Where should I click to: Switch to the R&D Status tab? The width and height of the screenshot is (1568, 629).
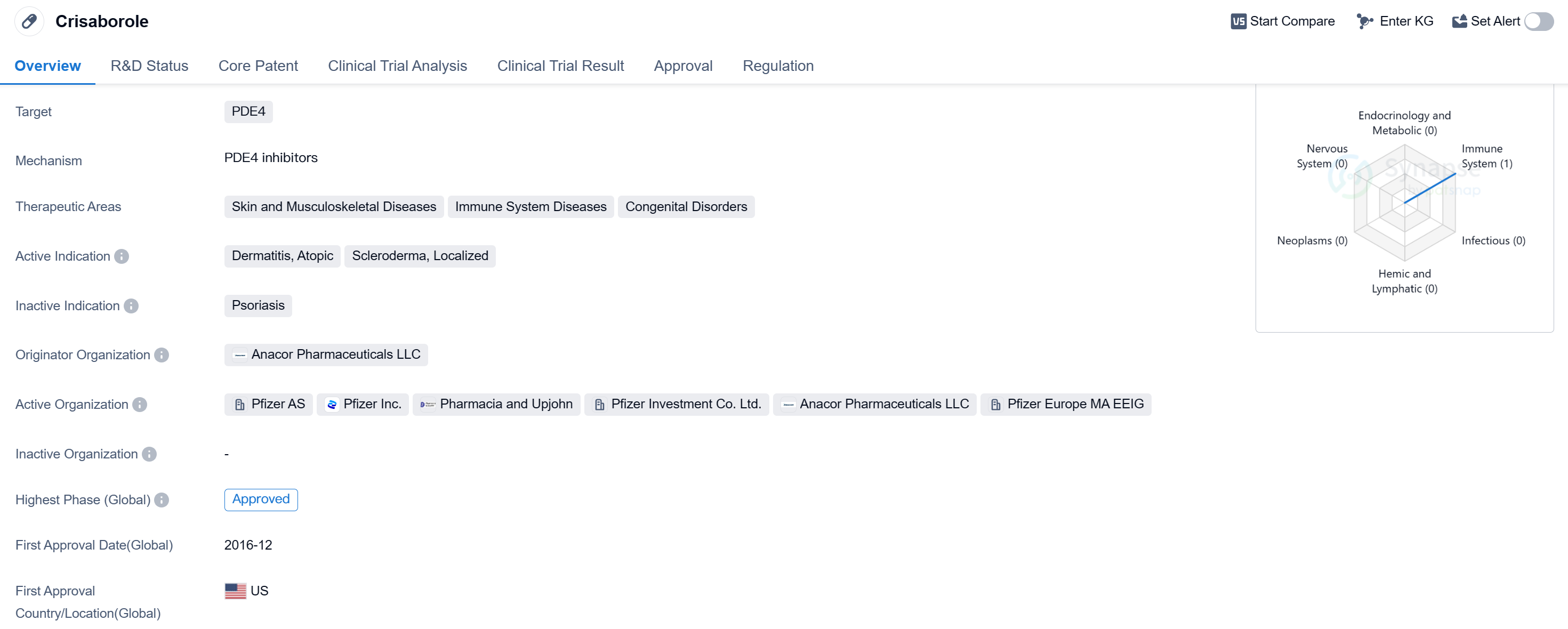[149, 66]
